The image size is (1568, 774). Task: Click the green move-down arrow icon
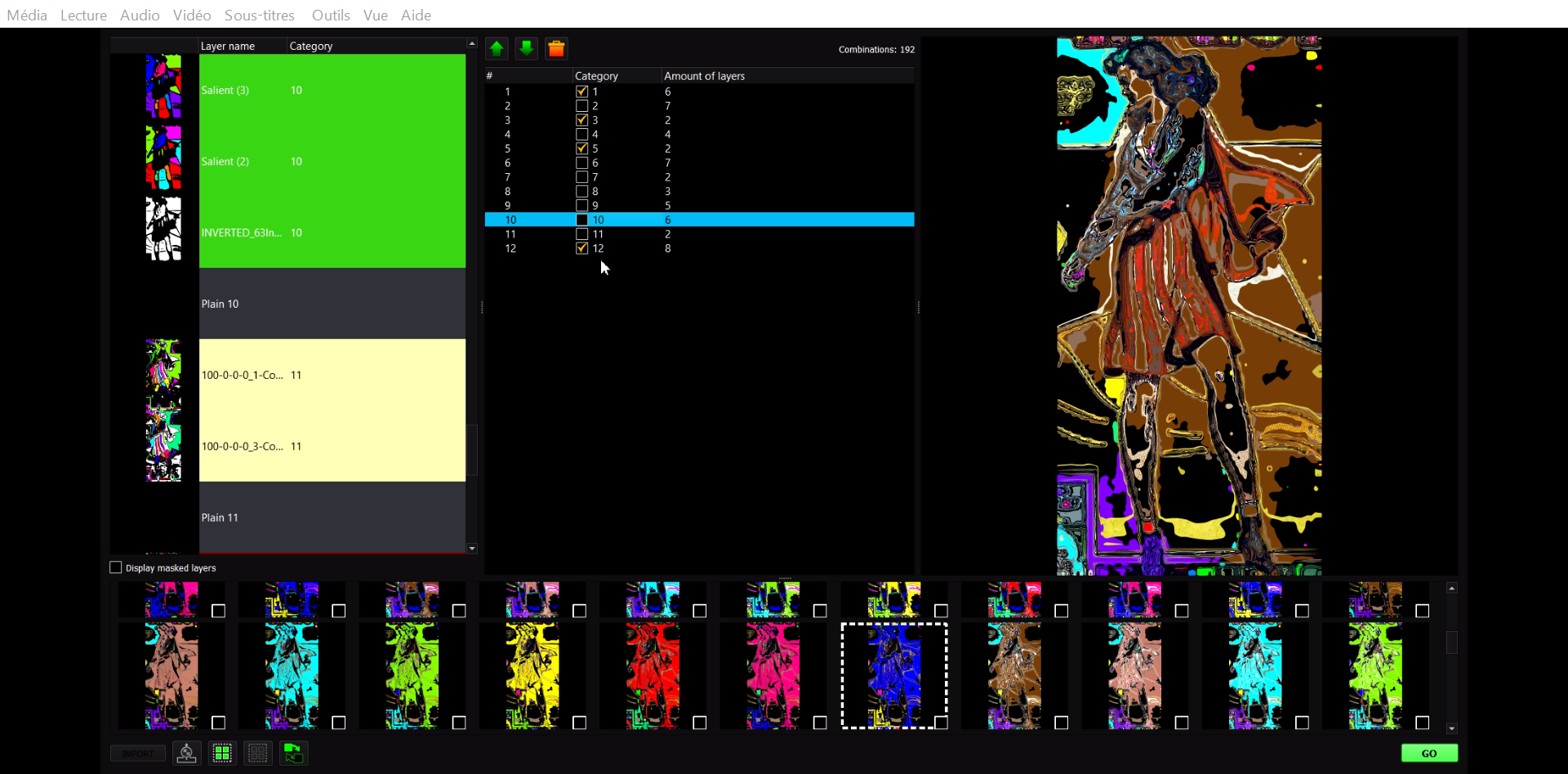click(x=527, y=49)
